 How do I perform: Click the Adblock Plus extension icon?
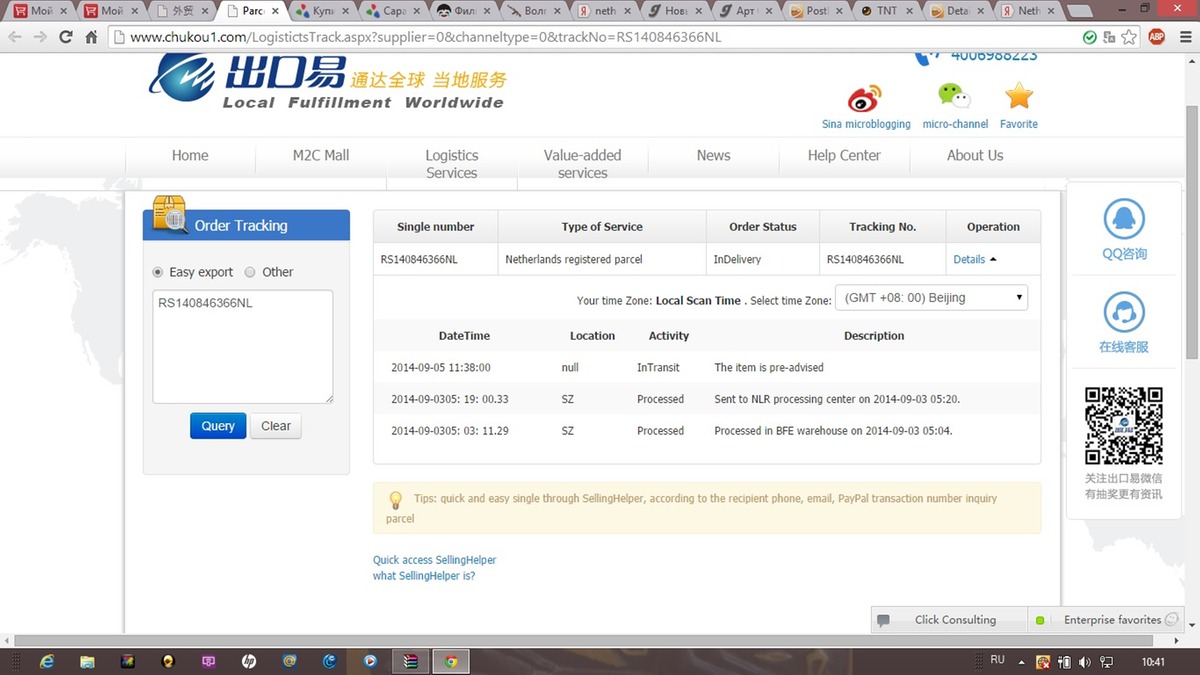pyautogui.click(x=1156, y=37)
